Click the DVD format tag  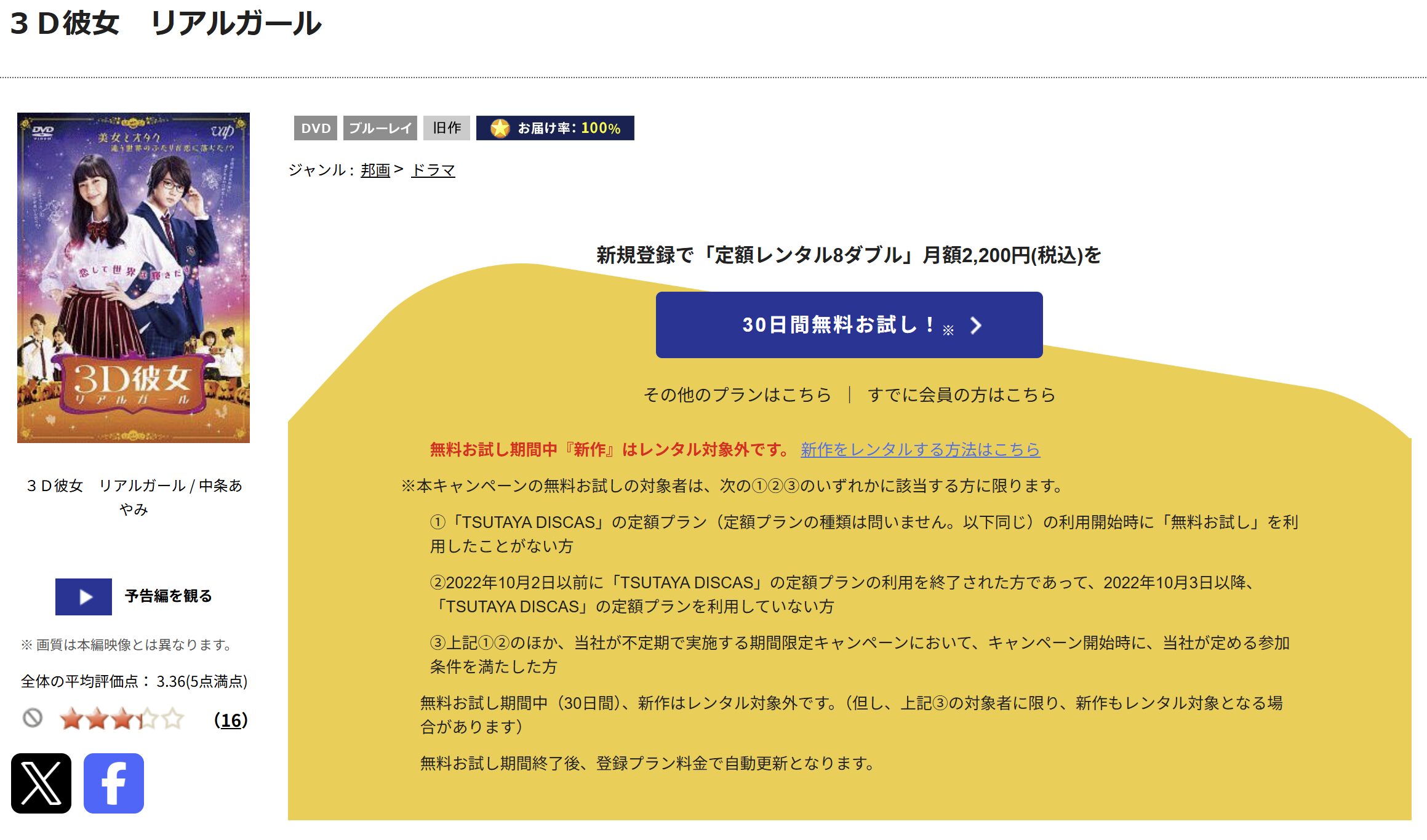click(316, 128)
